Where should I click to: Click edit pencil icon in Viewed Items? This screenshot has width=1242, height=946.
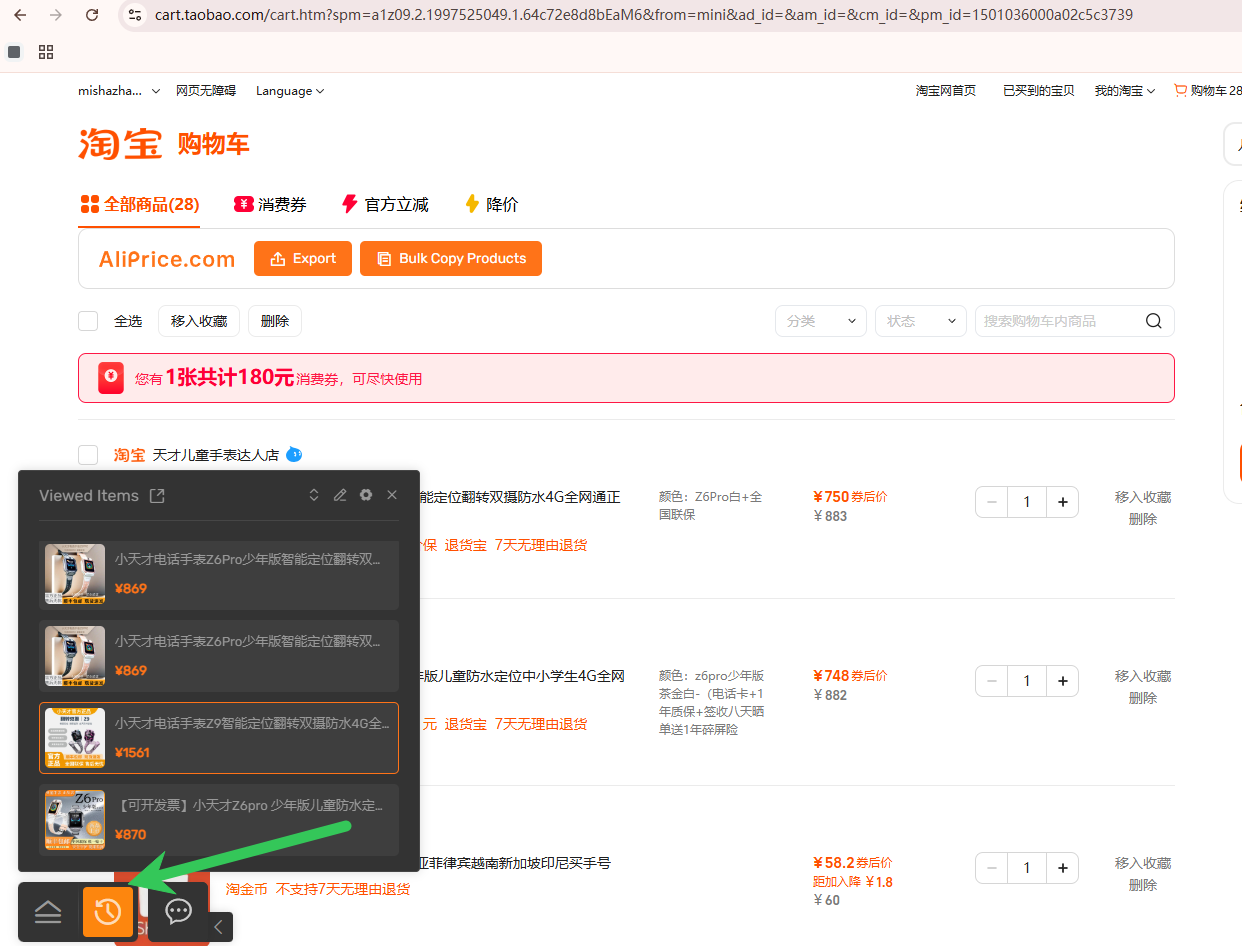(x=340, y=495)
